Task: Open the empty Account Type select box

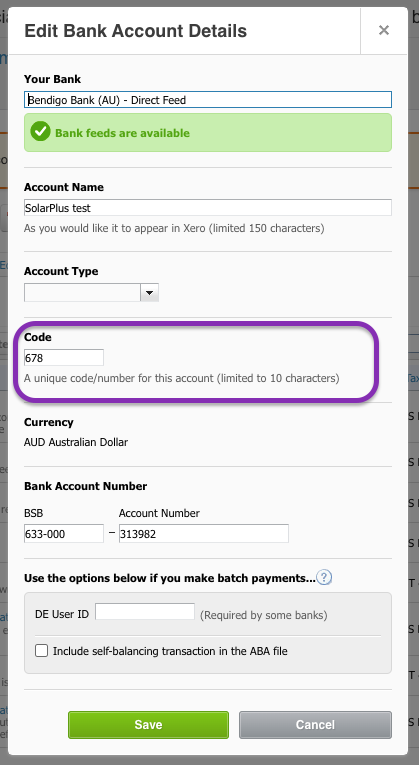Action: click(x=91, y=293)
